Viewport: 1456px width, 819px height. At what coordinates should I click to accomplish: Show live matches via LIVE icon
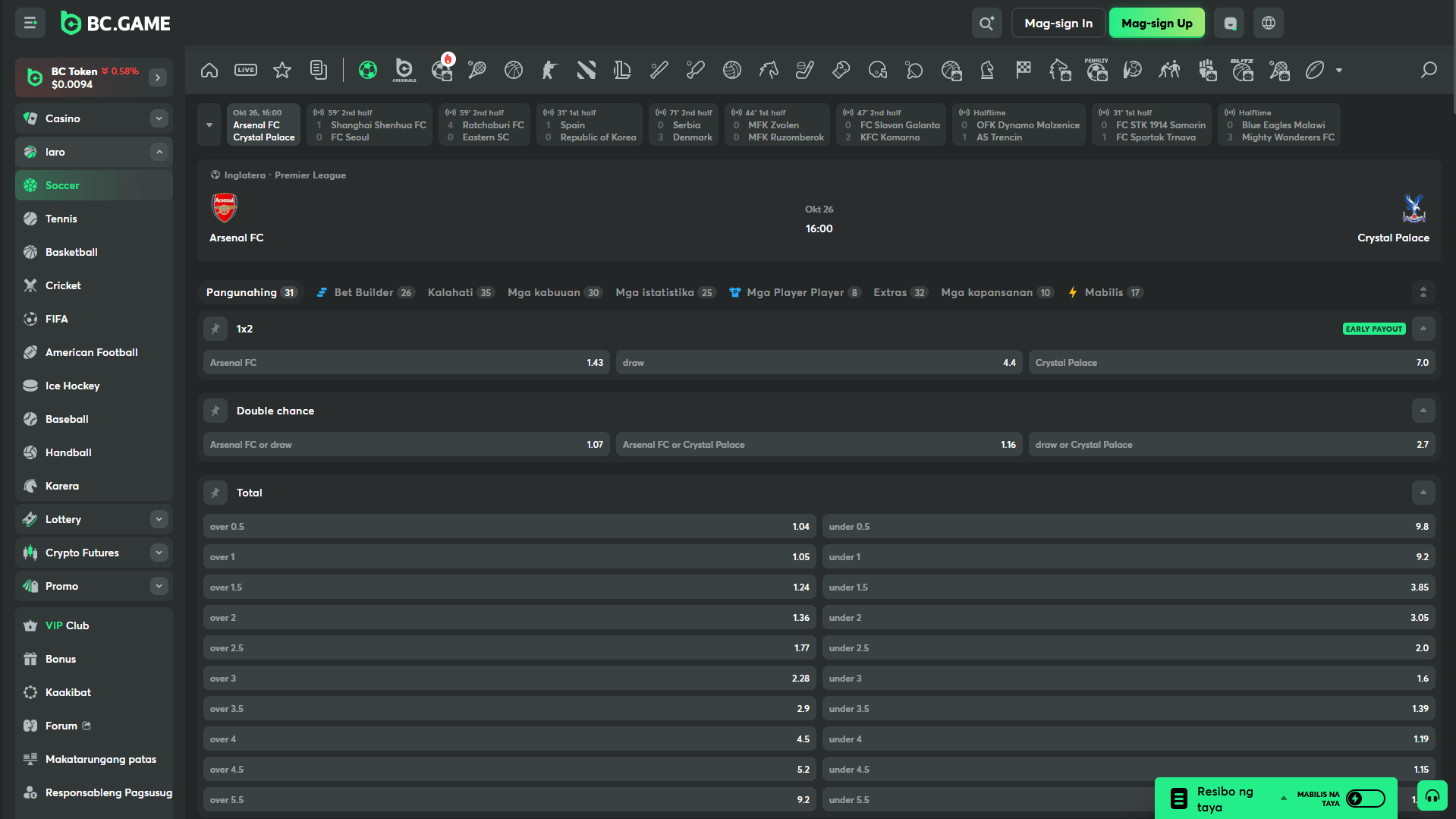click(x=246, y=71)
